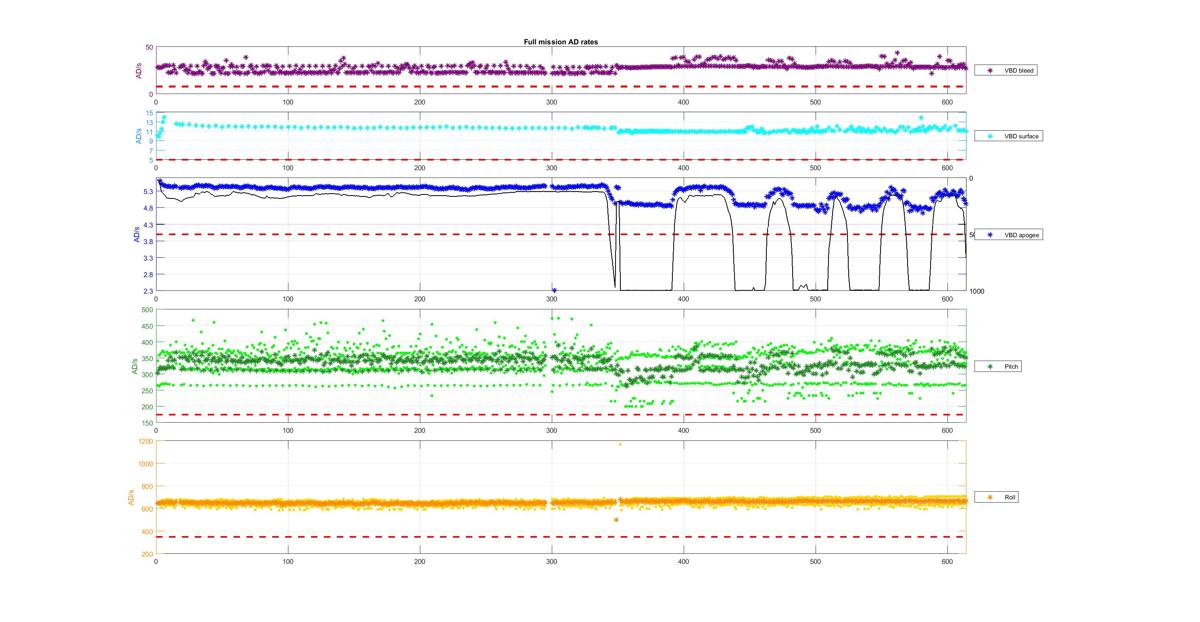Click the cyan star marker in VBD surface legend

tap(990, 136)
